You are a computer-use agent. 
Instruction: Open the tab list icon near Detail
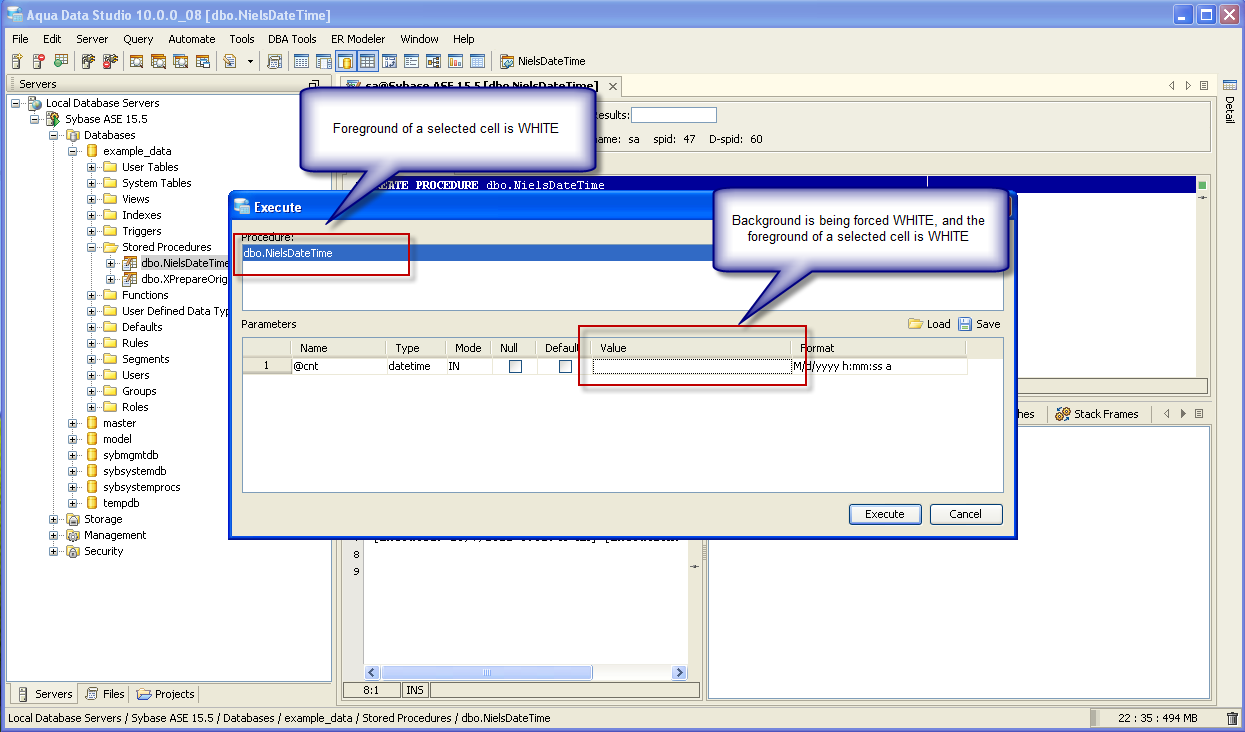coord(1204,86)
